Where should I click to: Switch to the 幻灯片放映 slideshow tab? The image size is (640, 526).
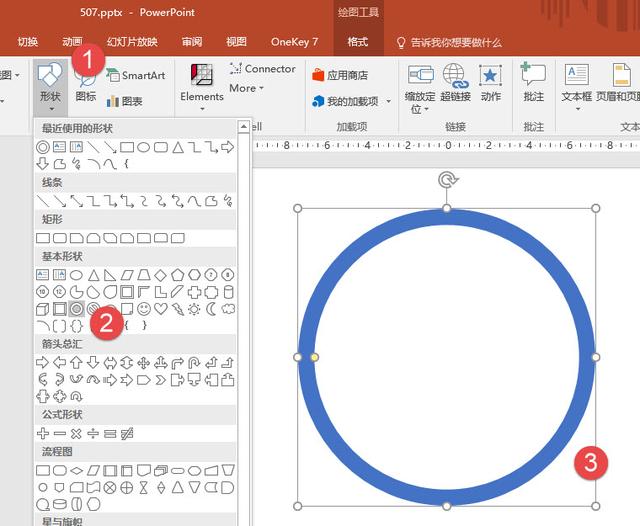pos(132,42)
